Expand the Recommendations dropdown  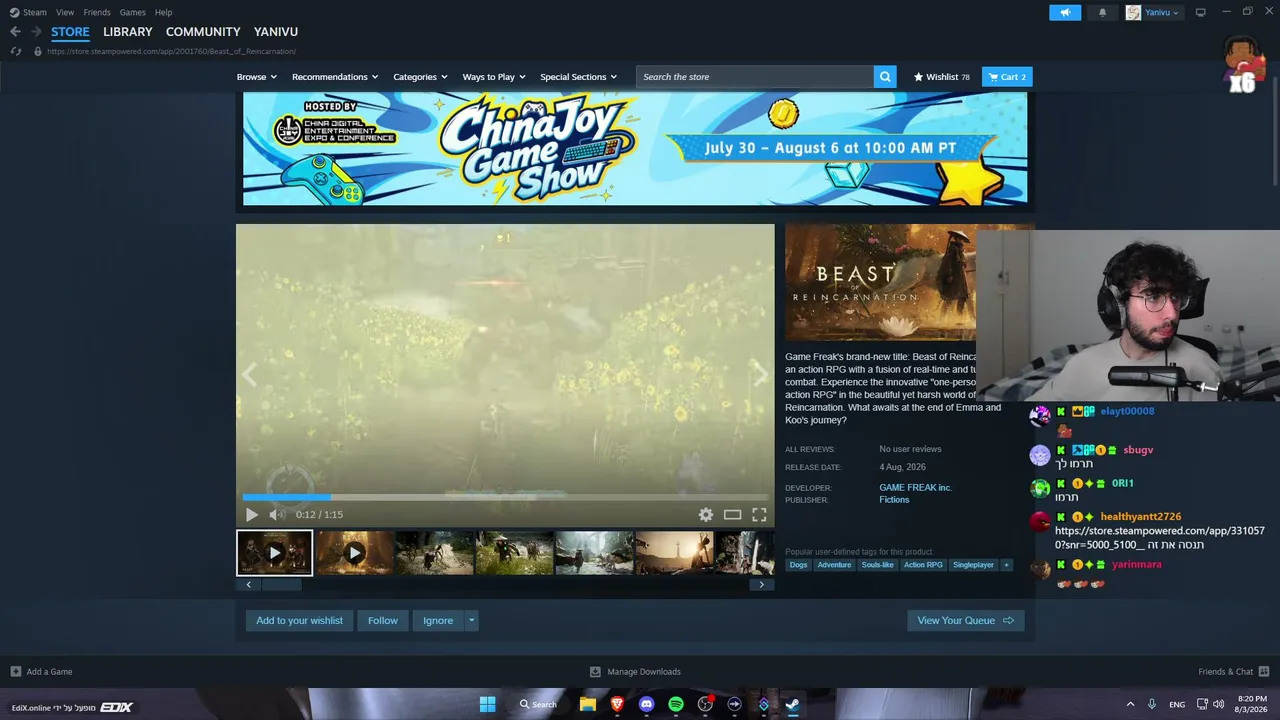coord(335,77)
